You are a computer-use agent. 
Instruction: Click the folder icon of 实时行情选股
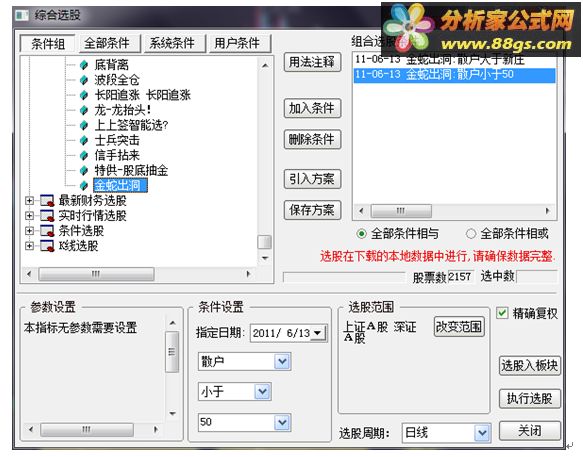click(47, 216)
